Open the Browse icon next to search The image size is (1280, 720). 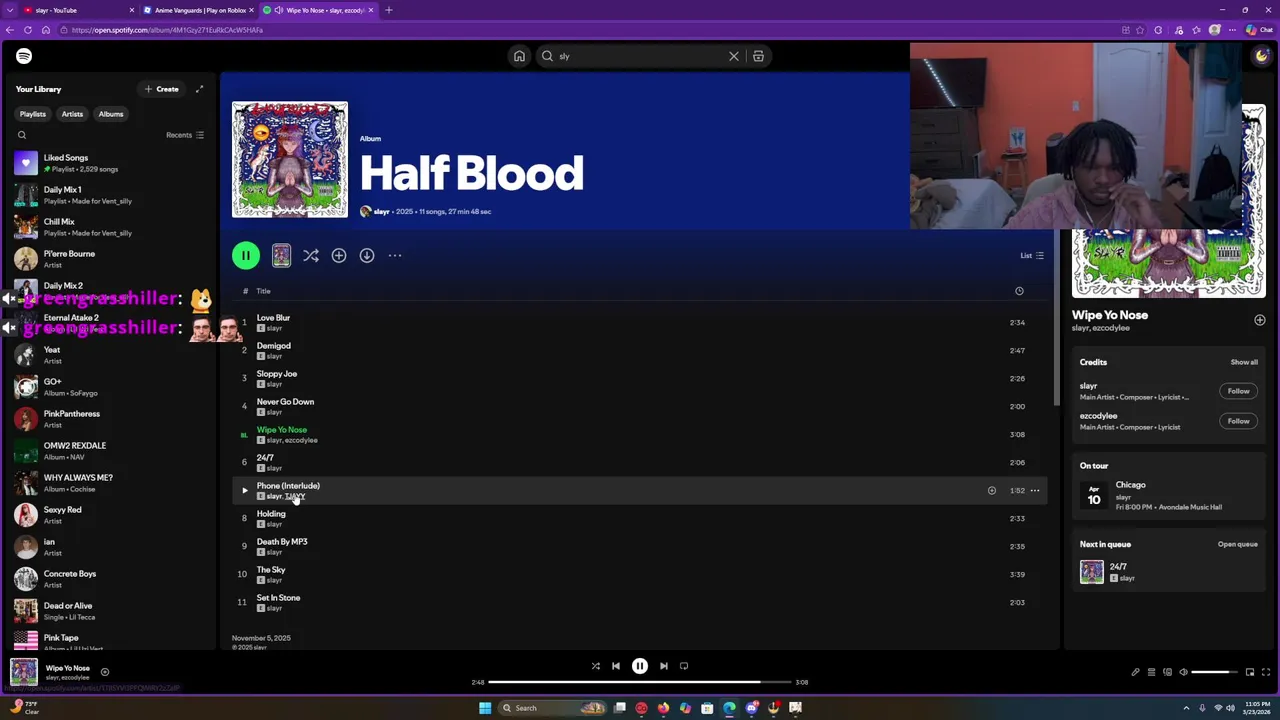(x=758, y=56)
